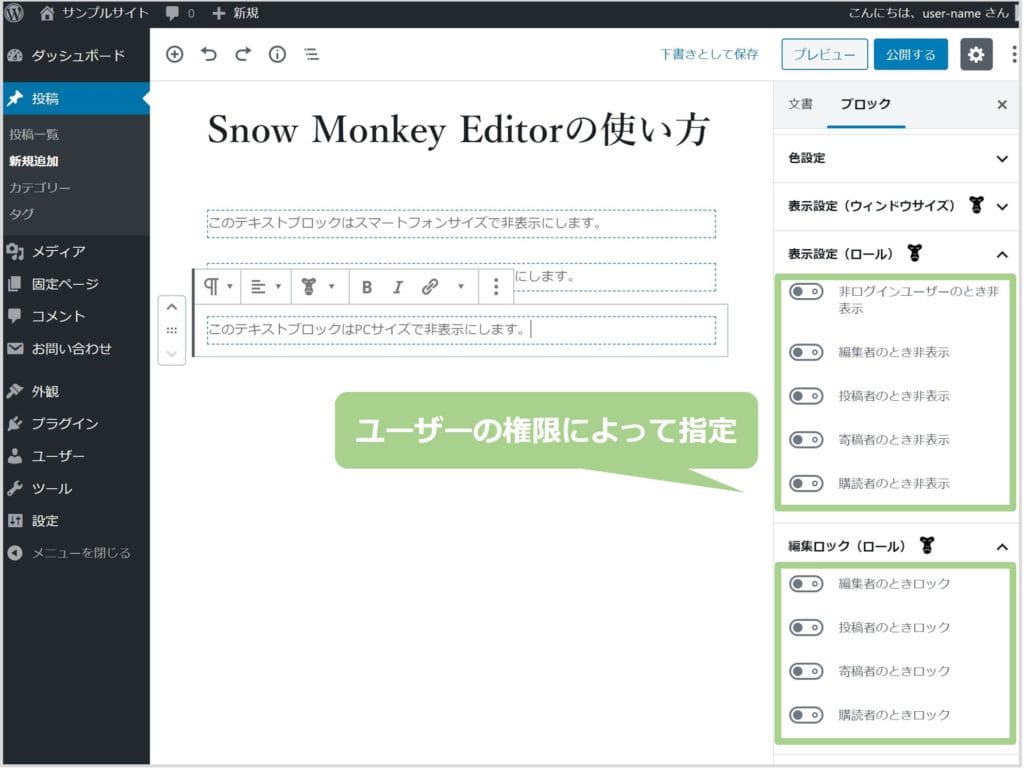Close the settings sidebar with X
The height and width of the screenshot is (770, 1024).
click(1002, 104)
